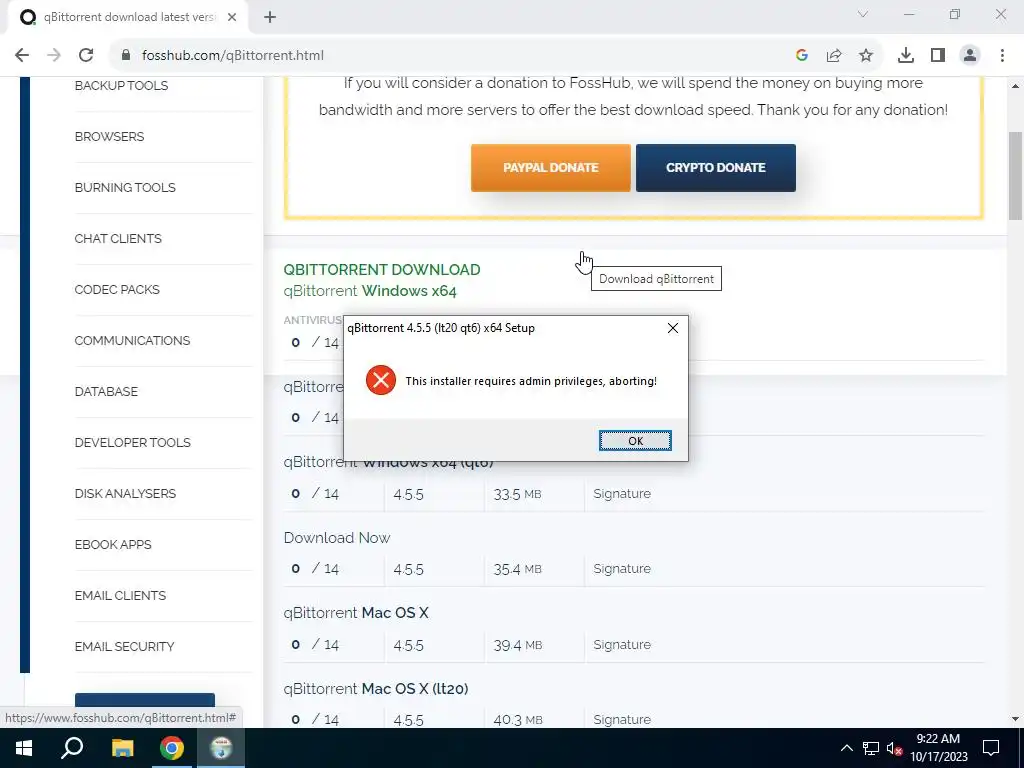Click the qBittorrent Mac OS X (lt20) link
Image resolution: width=1024 pixels, height=768 pixels.
(x=376, y=688)
